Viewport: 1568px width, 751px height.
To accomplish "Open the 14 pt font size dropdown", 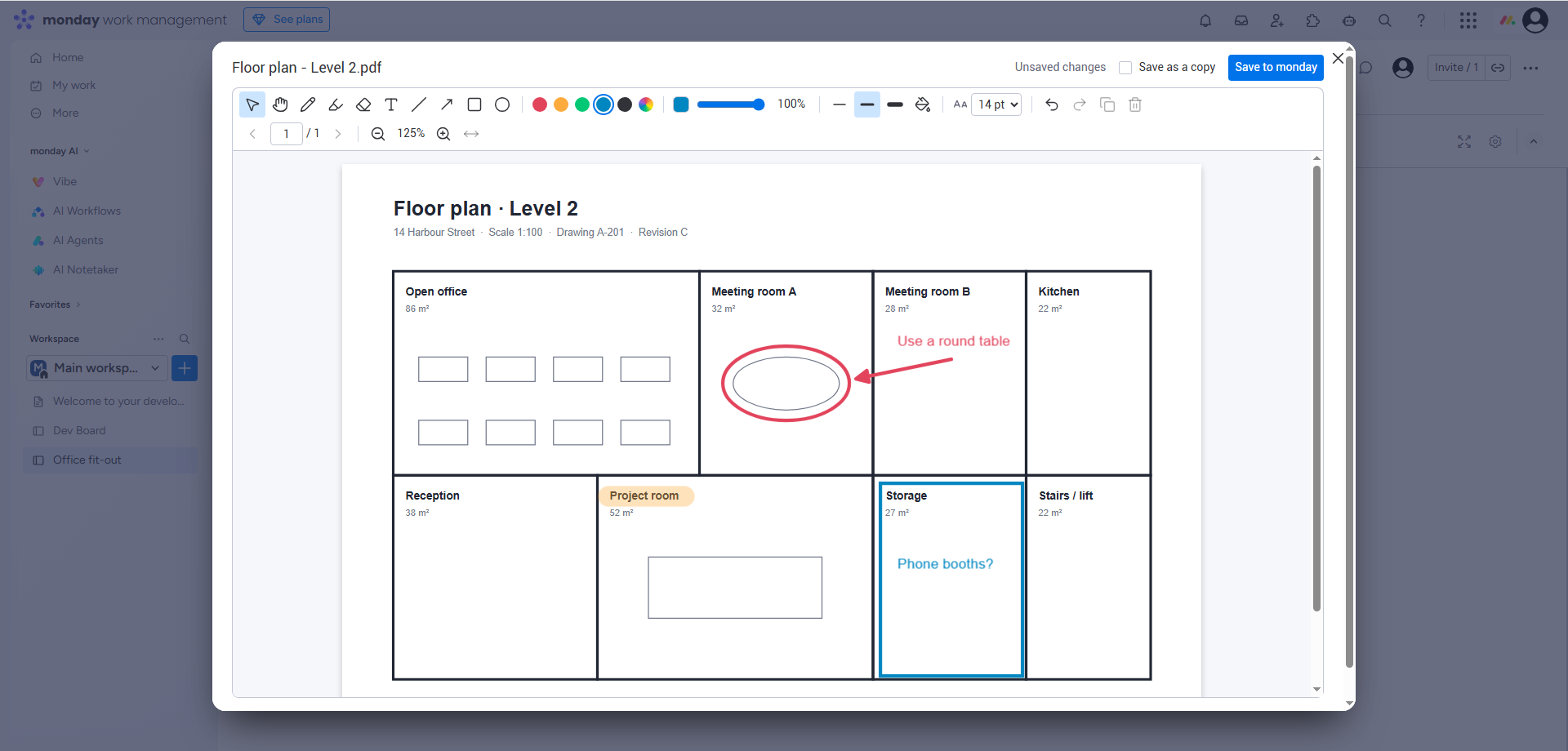I will [996, 104].
